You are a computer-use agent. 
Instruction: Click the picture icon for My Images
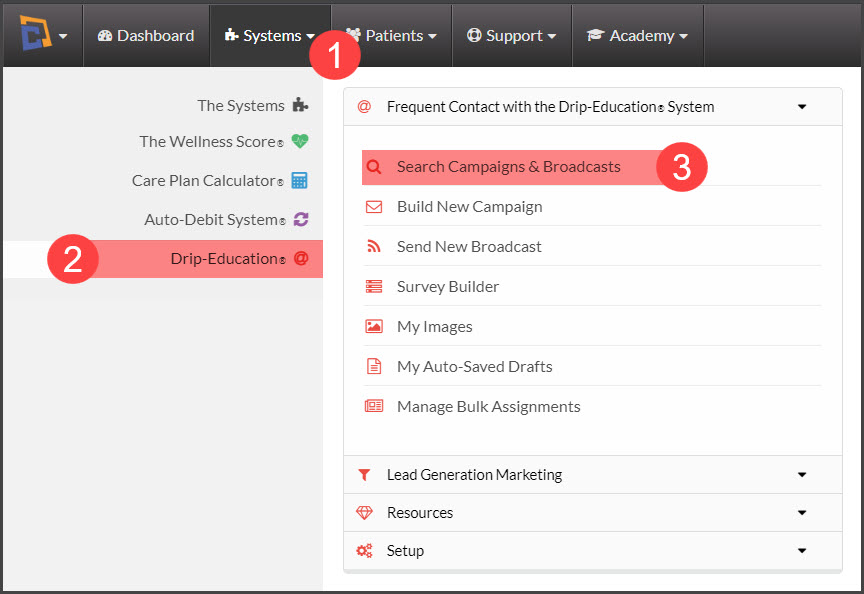point(374,326)
